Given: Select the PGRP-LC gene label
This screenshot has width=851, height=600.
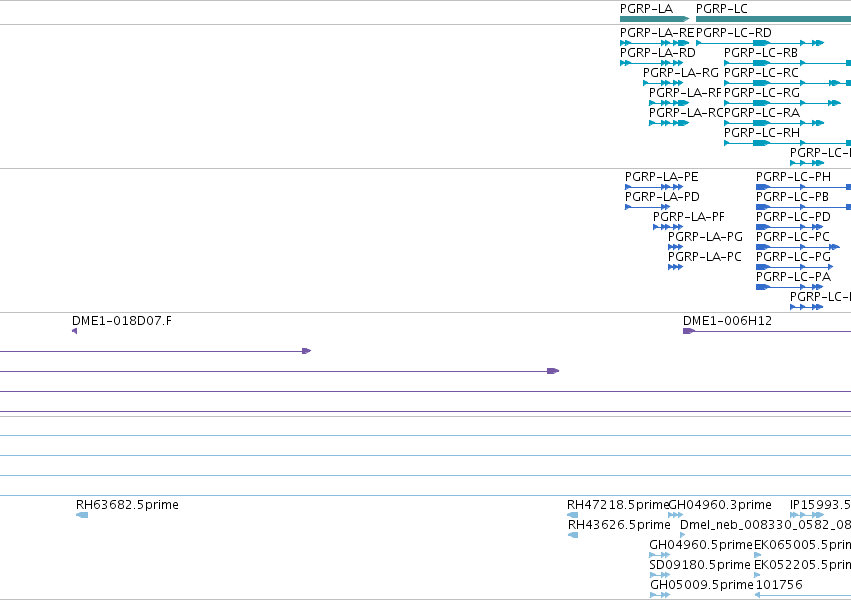Looking at the screenshot, I should (721, 9).
